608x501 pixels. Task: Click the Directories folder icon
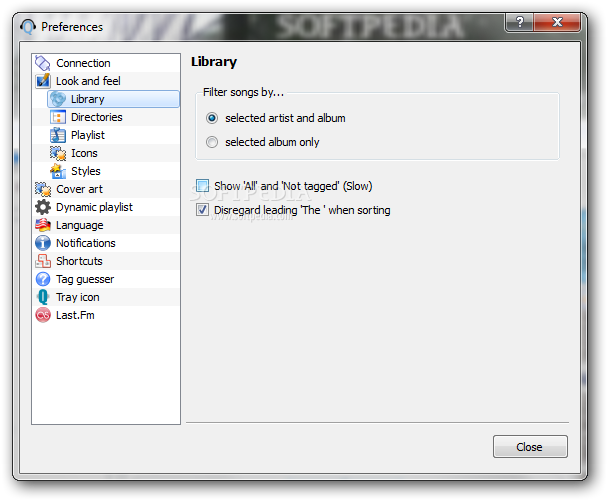(58, 117)
